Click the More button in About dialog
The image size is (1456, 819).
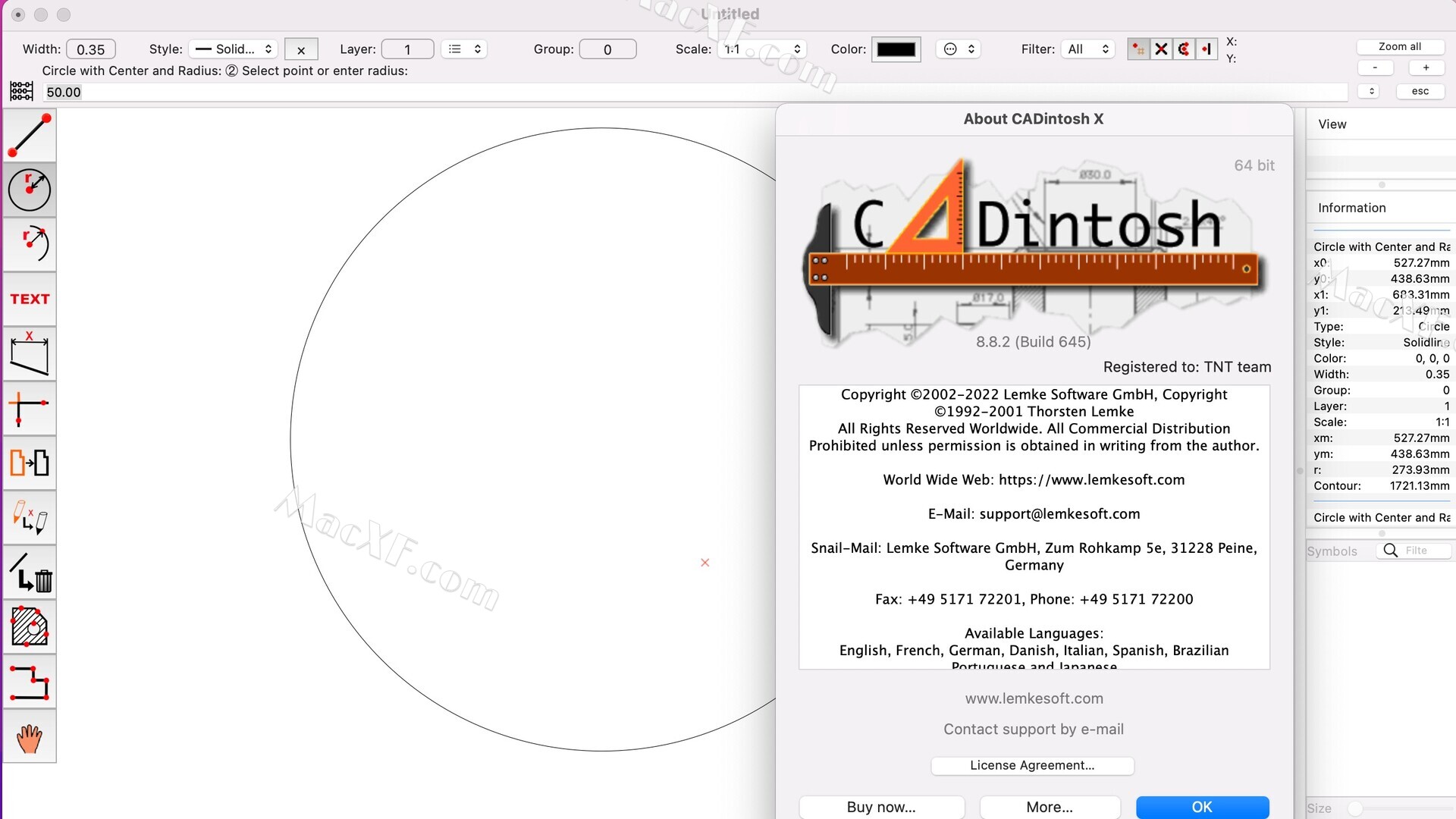(x=1050, y=807)
